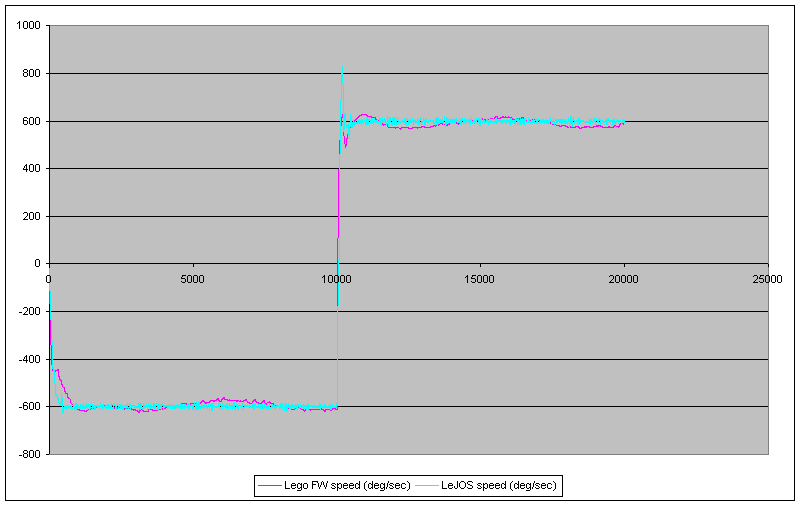Click the magenta legend line marker

click(x=270, y=486)
